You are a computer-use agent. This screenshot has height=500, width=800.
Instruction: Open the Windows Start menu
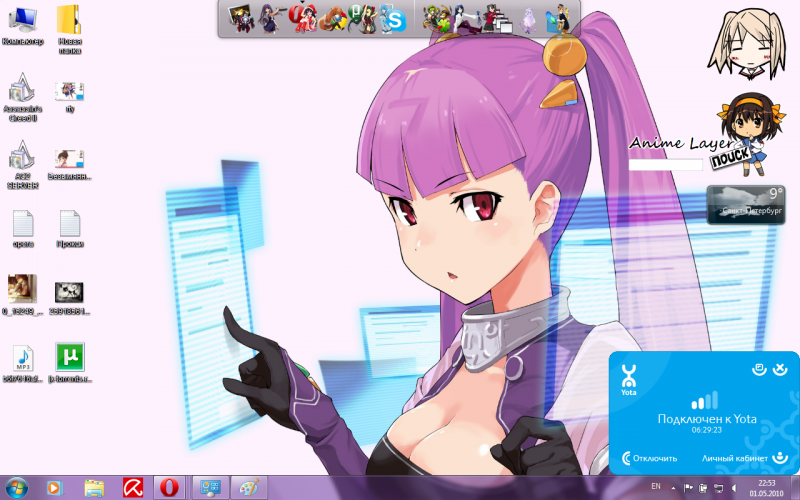16,488
